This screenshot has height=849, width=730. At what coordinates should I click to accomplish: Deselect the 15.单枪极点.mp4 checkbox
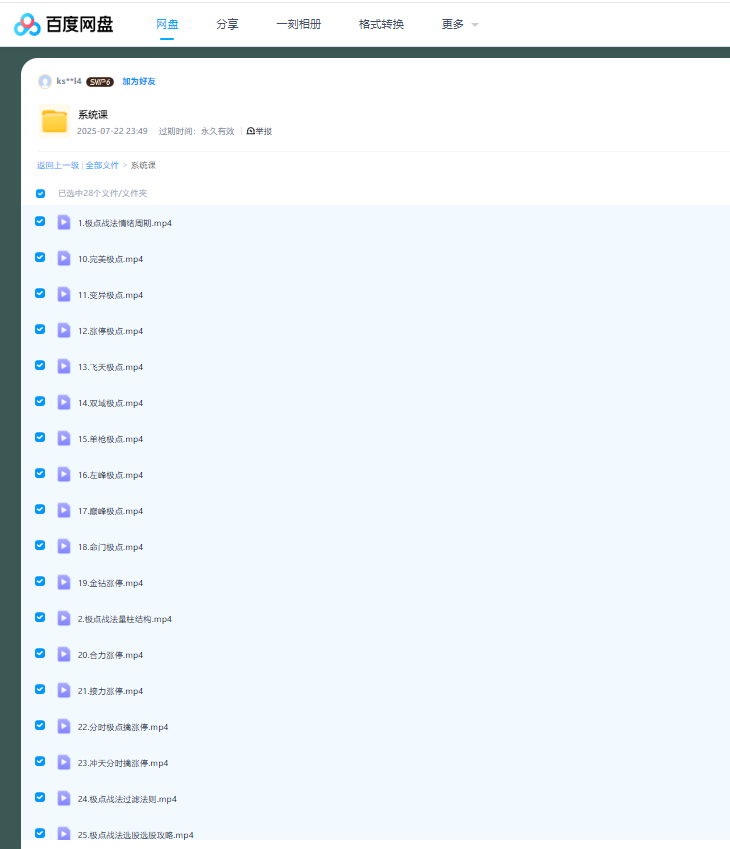point(40,437)
